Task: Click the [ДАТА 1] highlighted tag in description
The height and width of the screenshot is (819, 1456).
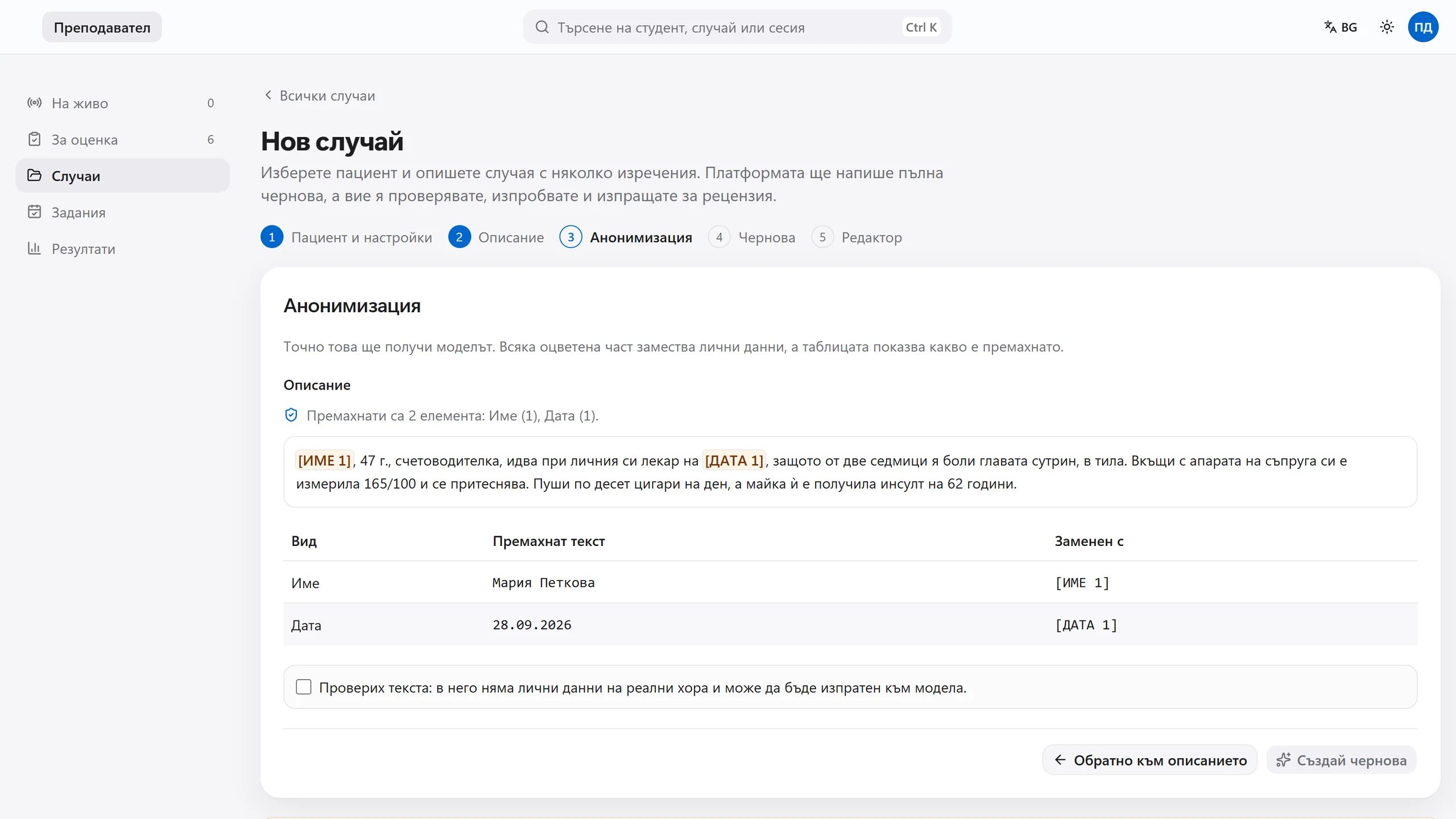Action: click(734, 460)
